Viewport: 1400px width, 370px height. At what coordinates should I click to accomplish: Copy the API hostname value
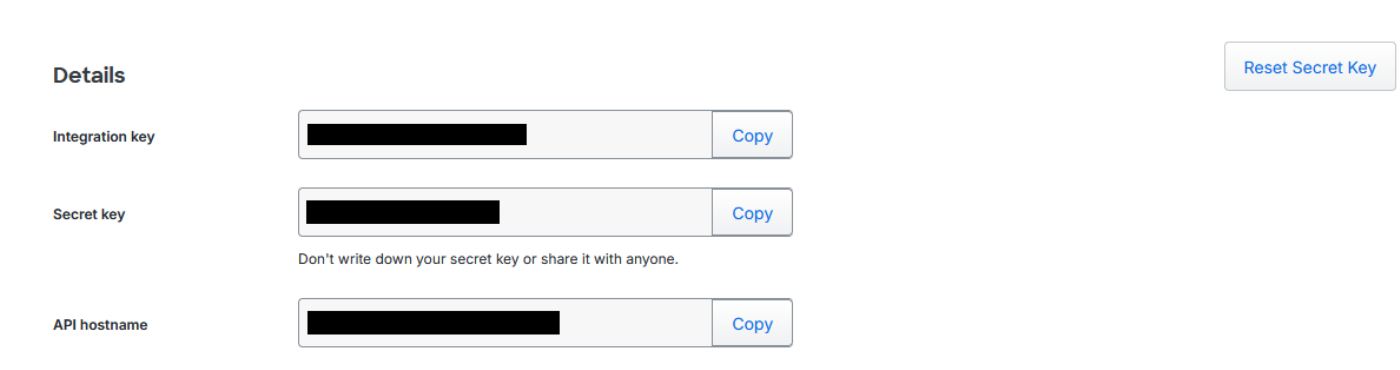point(752,323)
